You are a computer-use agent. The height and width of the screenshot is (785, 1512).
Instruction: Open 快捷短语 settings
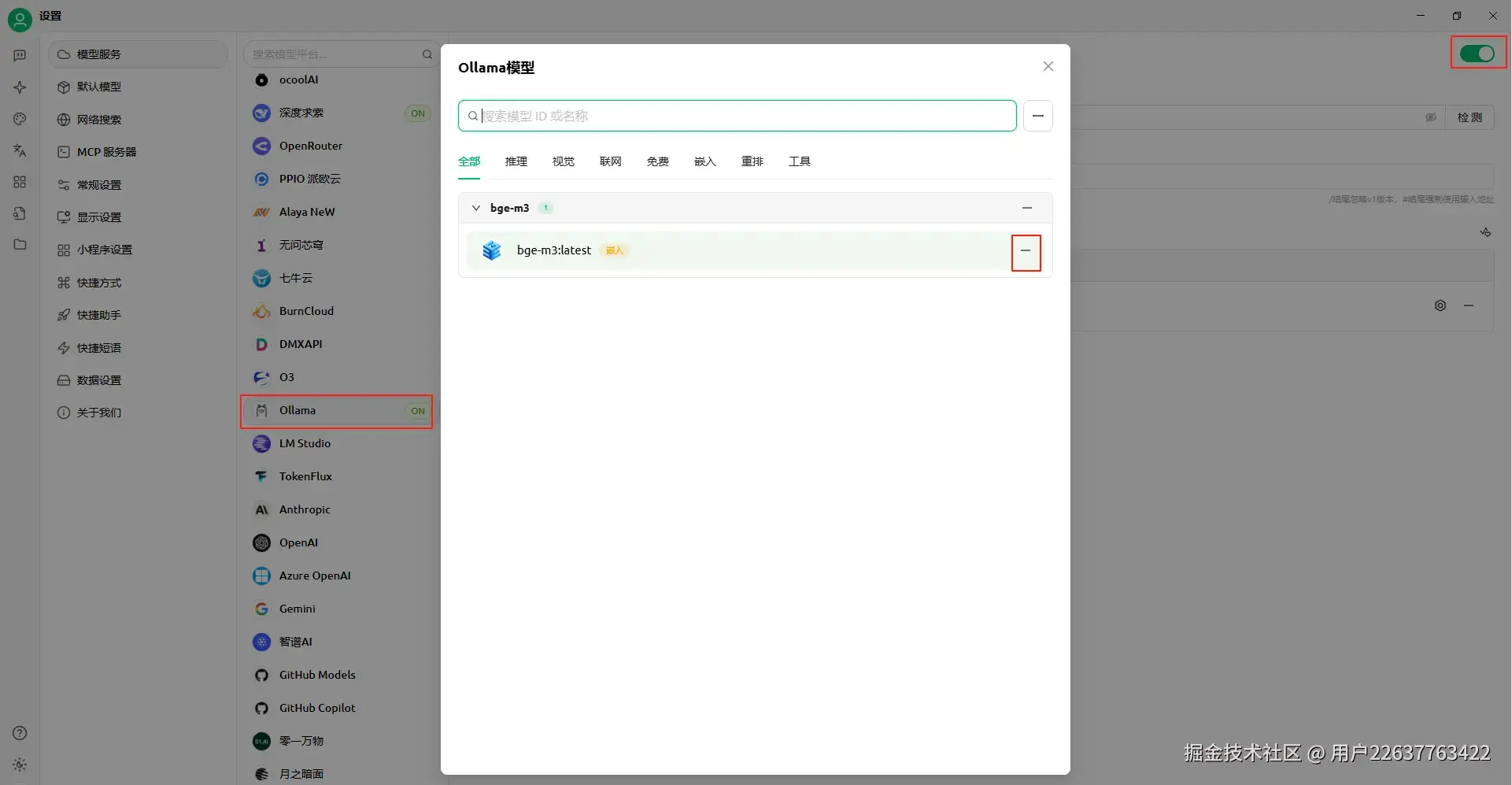pos(138,348)
